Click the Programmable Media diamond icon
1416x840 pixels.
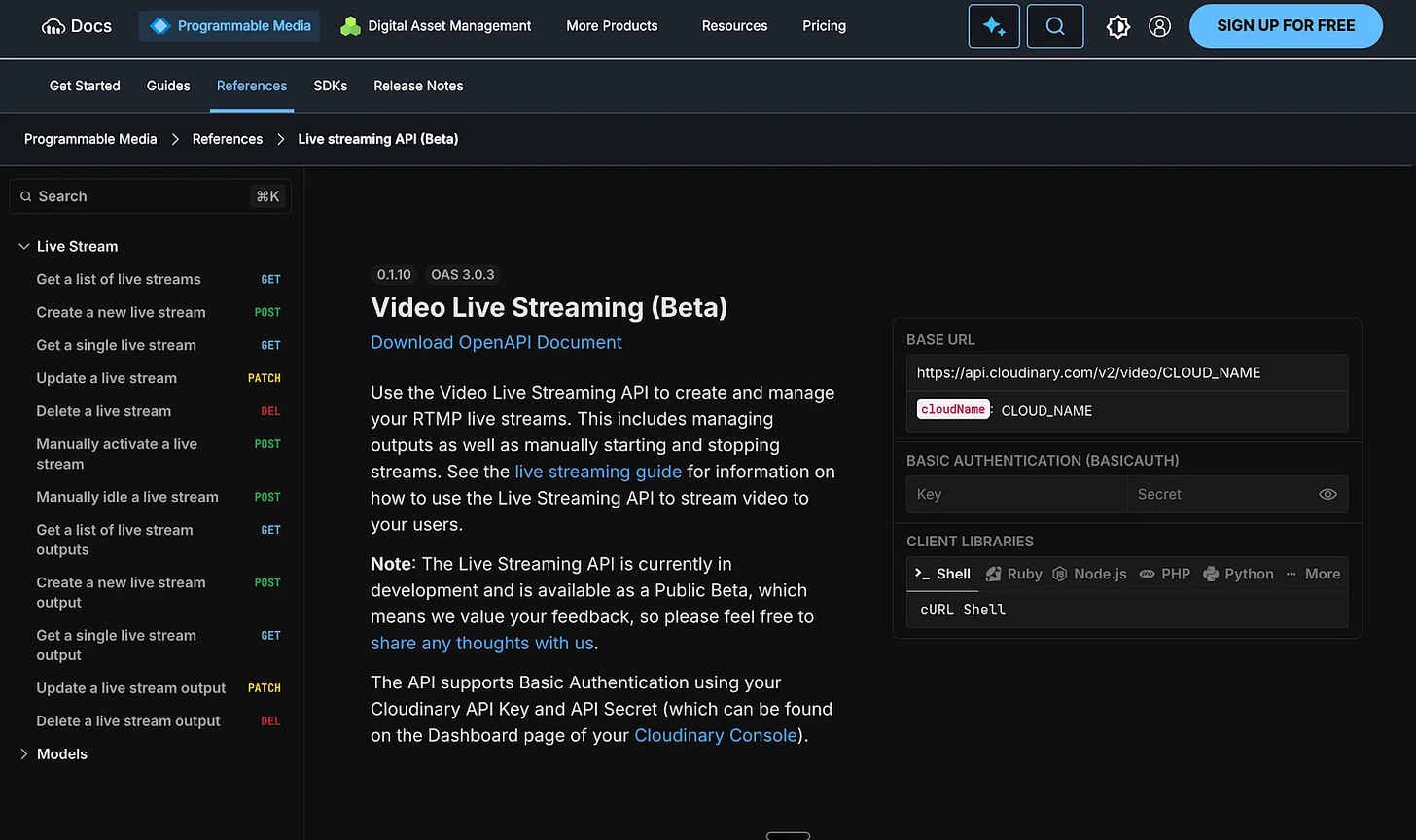pyautogui.click(x=159, y=26)
